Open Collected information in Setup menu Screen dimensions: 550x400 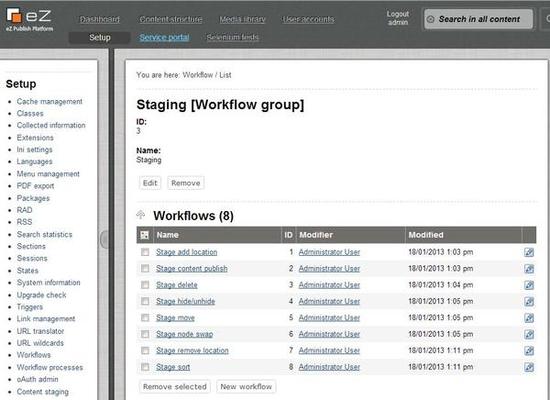point(51,125)
